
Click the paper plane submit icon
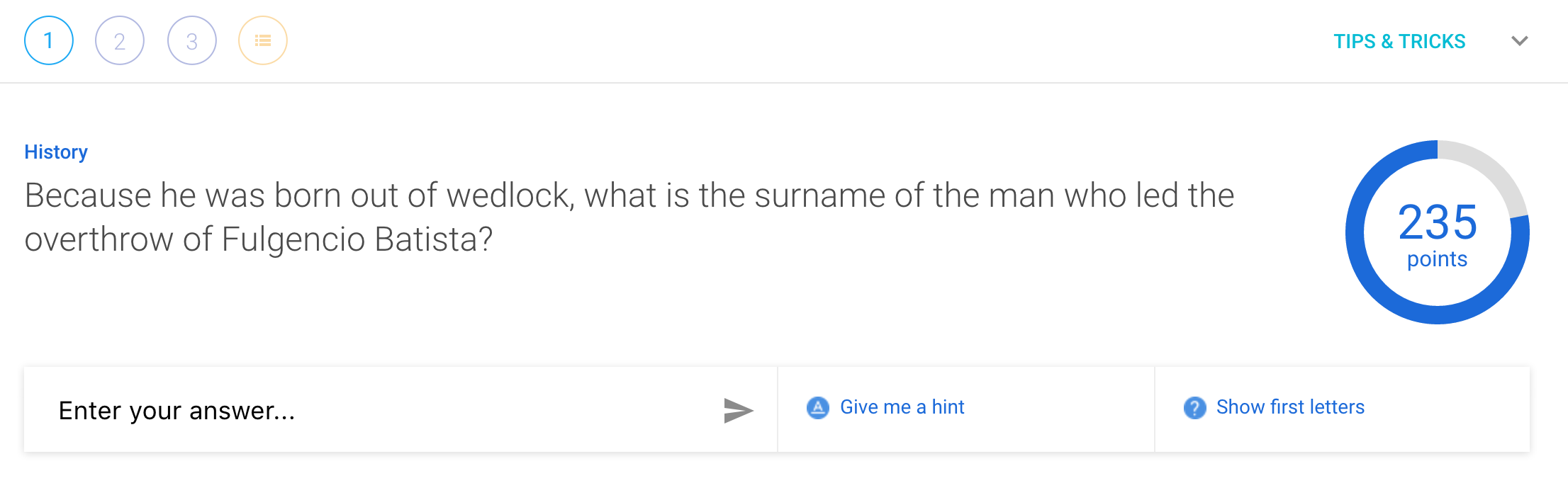click(x=737, y=409)
